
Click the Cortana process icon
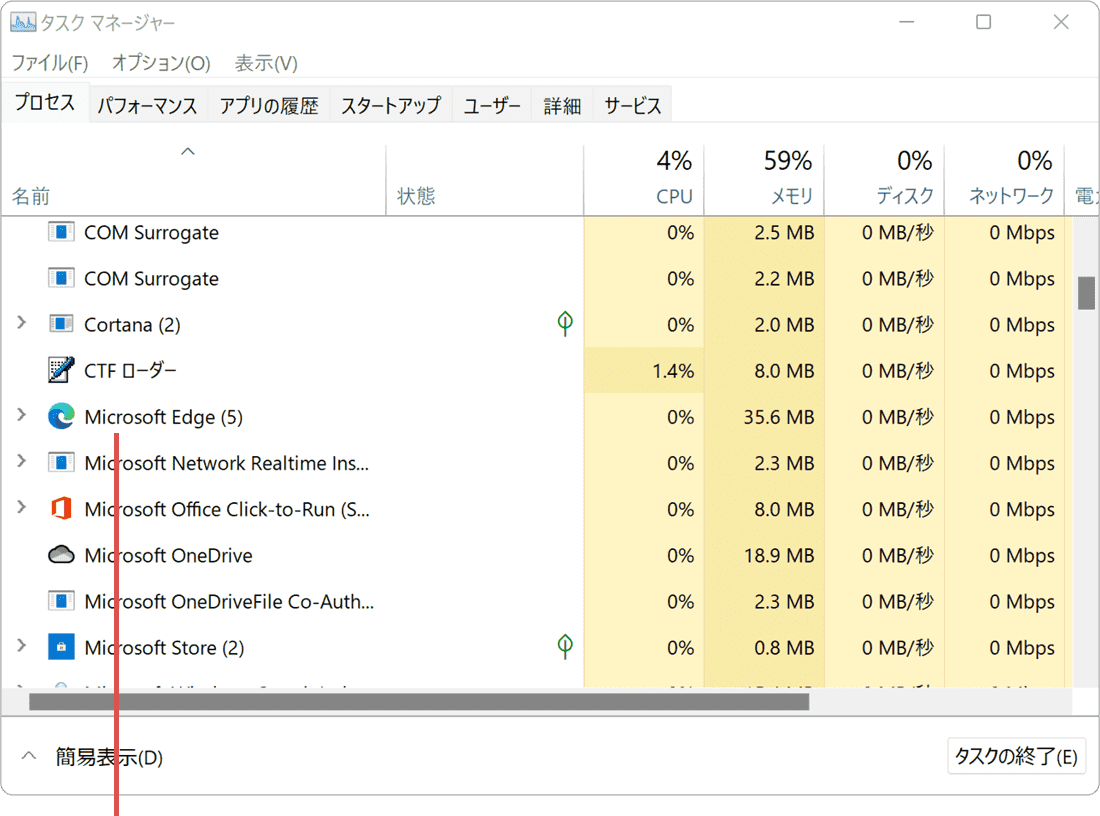(60, 324)
